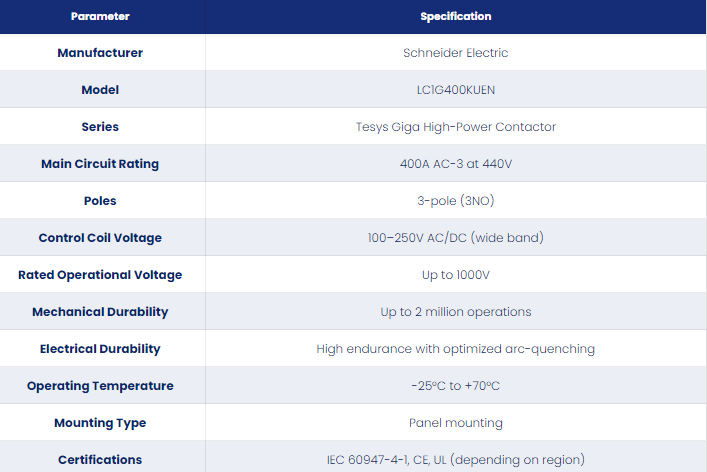This screenshot has height=472, width=707.
Task: Click the 'Mechanical Durability' label
Action: pyautogui.click(x=100, y=312)
